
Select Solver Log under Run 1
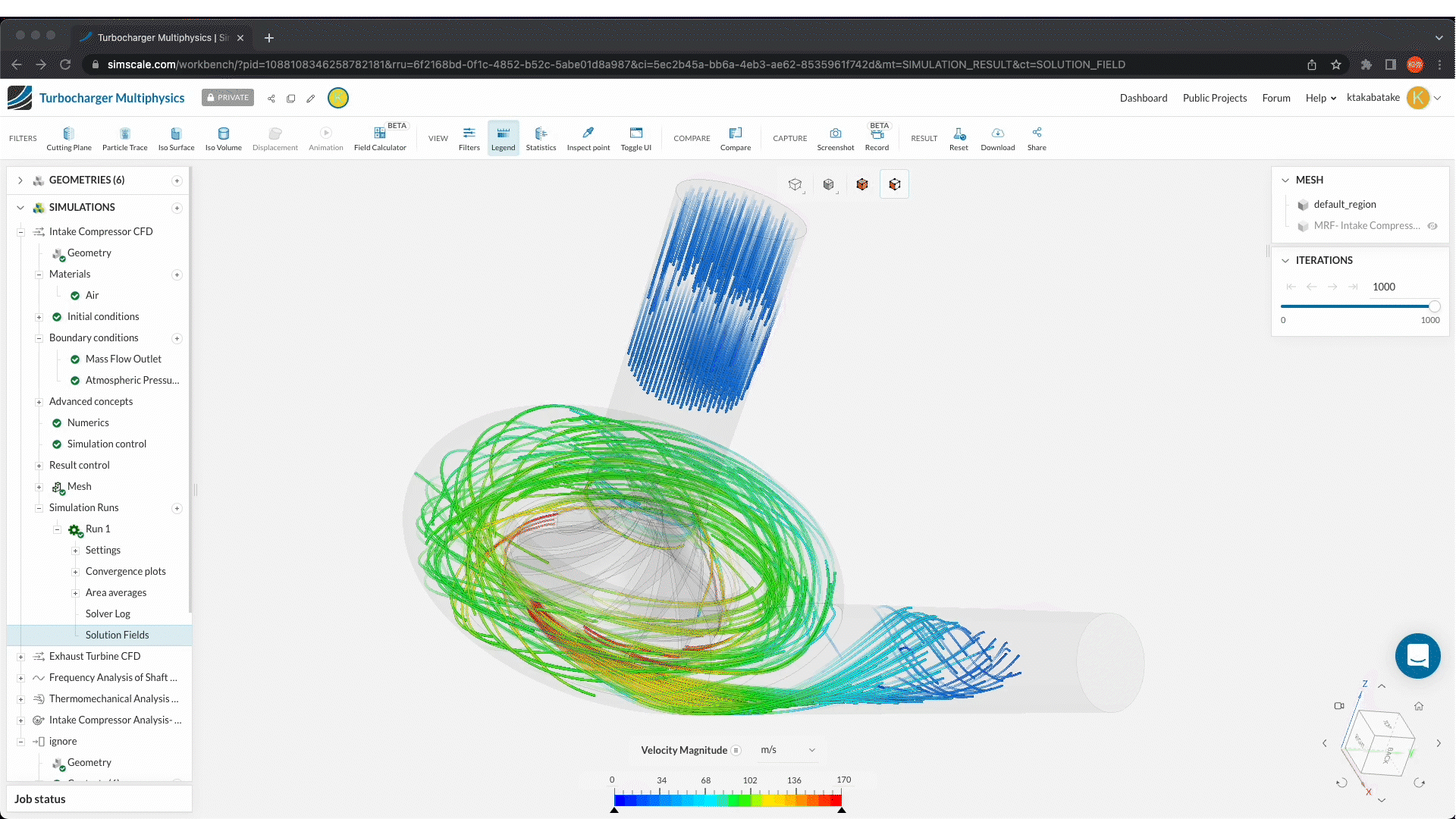coord(108,613)
